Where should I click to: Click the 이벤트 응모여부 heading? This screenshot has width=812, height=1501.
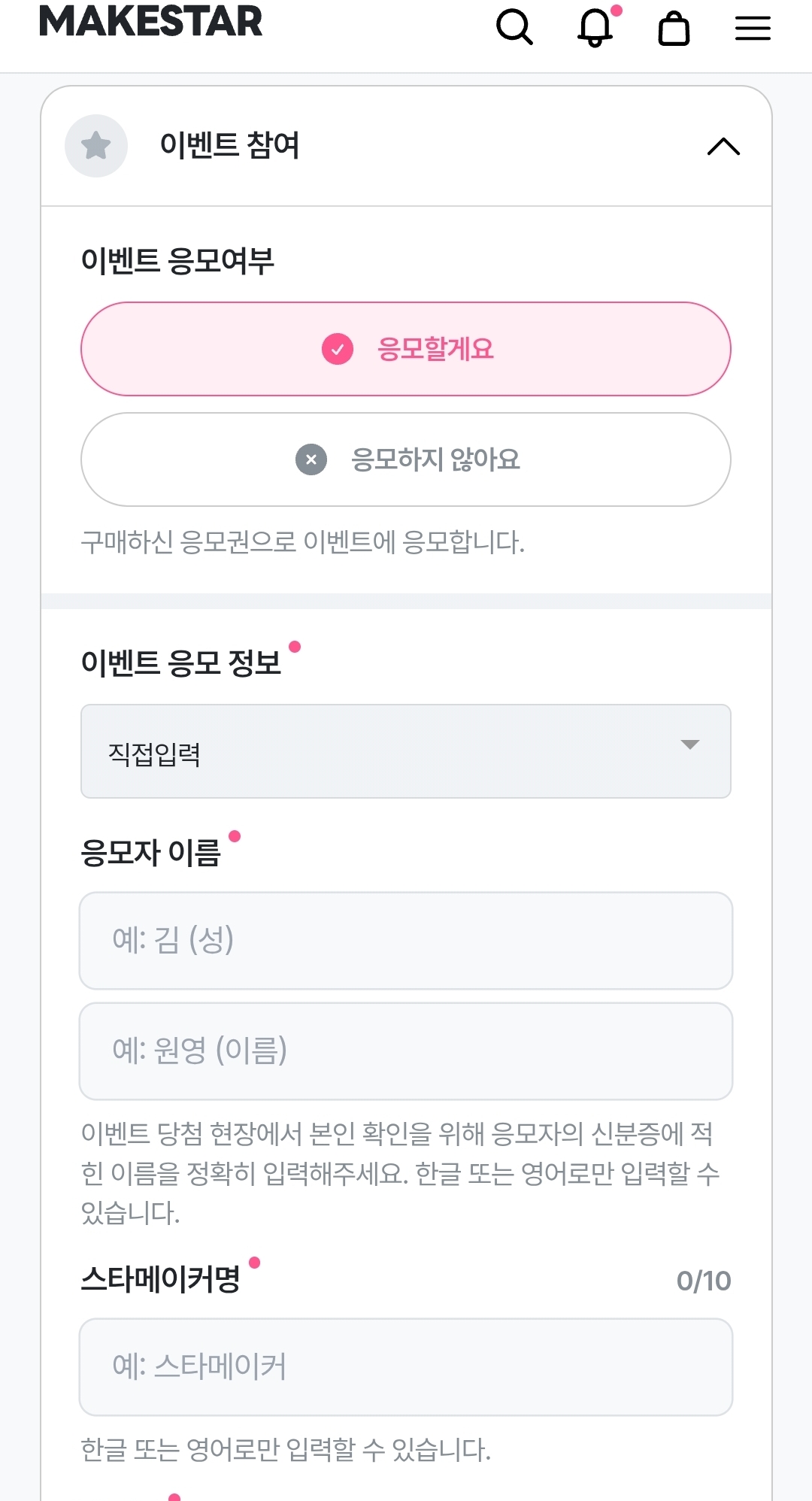point(177,261)
